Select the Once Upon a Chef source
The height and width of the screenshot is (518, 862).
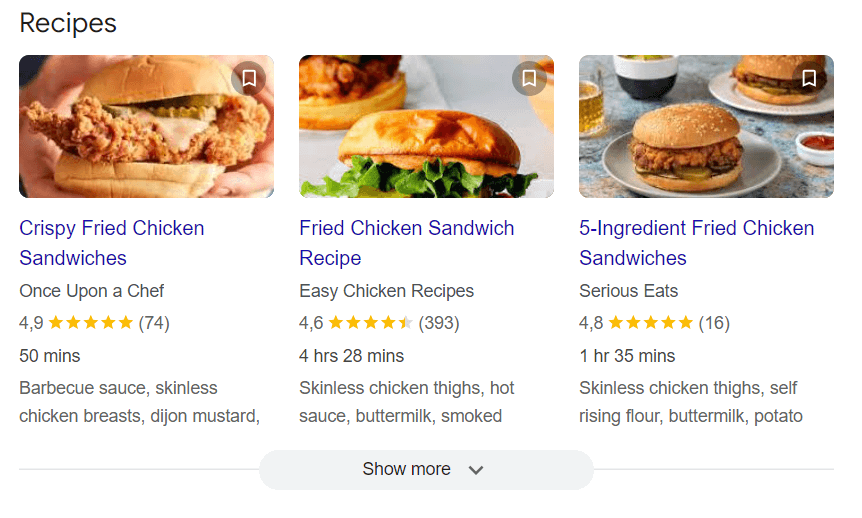[x=92, y=291]
